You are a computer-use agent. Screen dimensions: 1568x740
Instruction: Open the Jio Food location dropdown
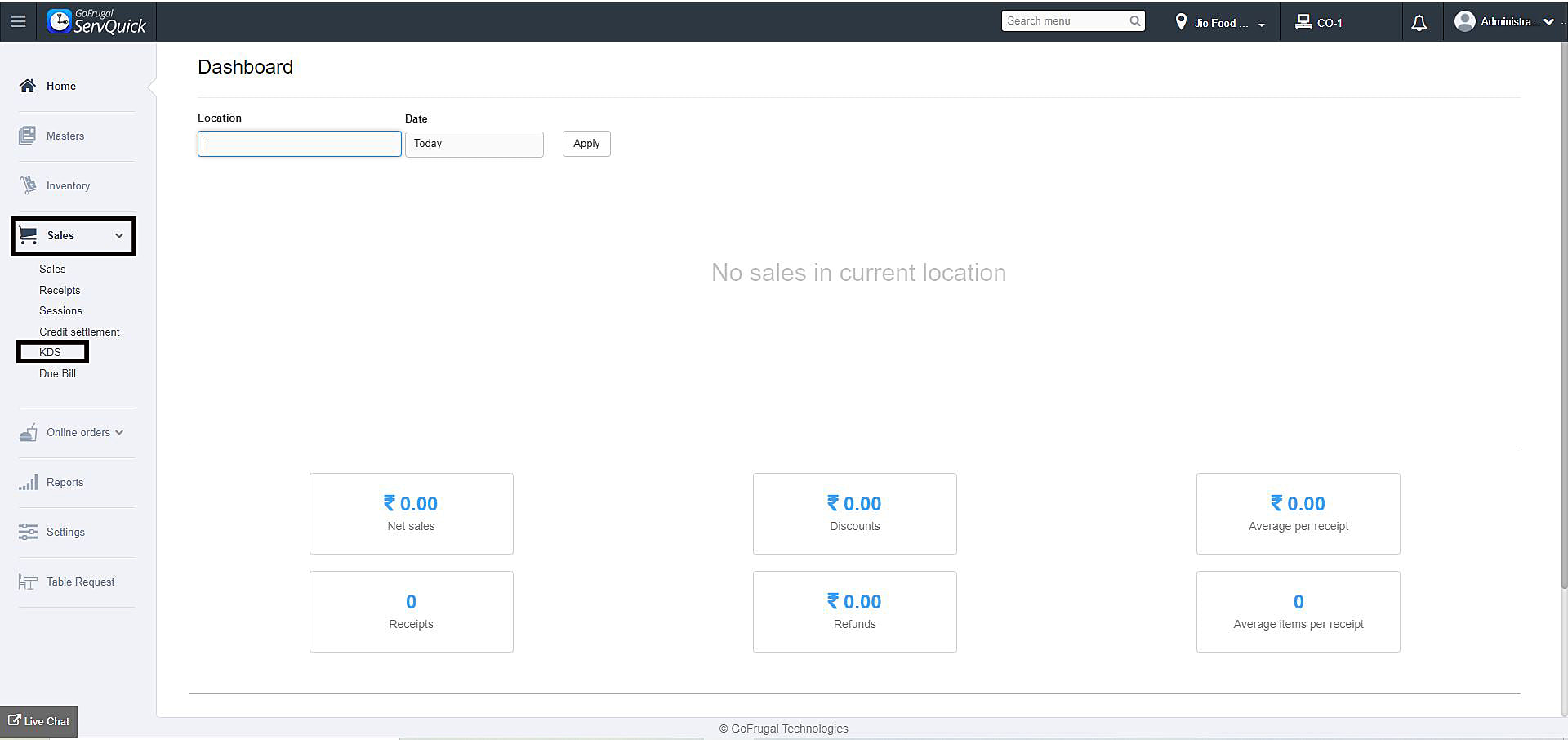[x=1221, y=23]
